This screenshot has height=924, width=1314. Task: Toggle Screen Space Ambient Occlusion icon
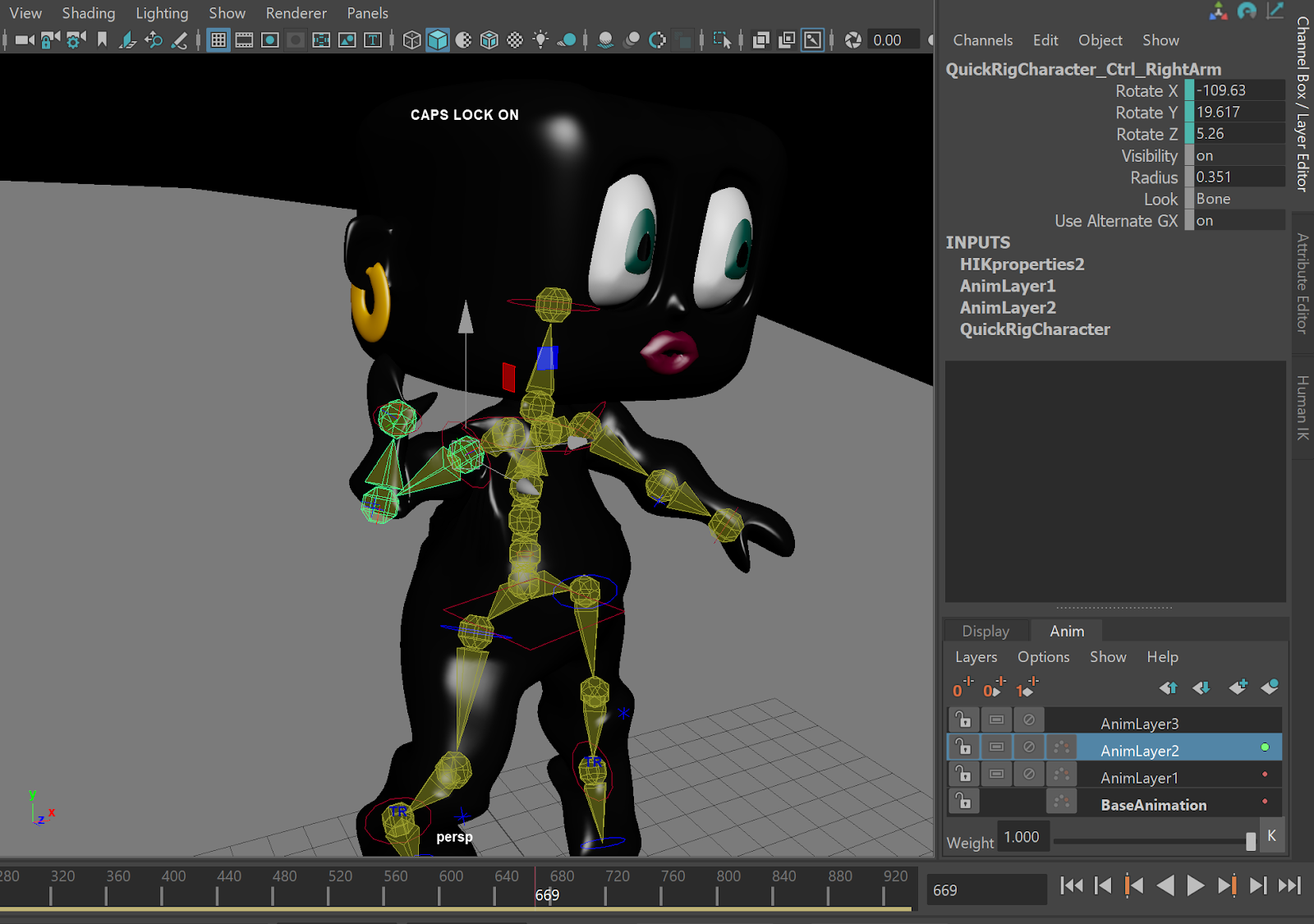605,39
